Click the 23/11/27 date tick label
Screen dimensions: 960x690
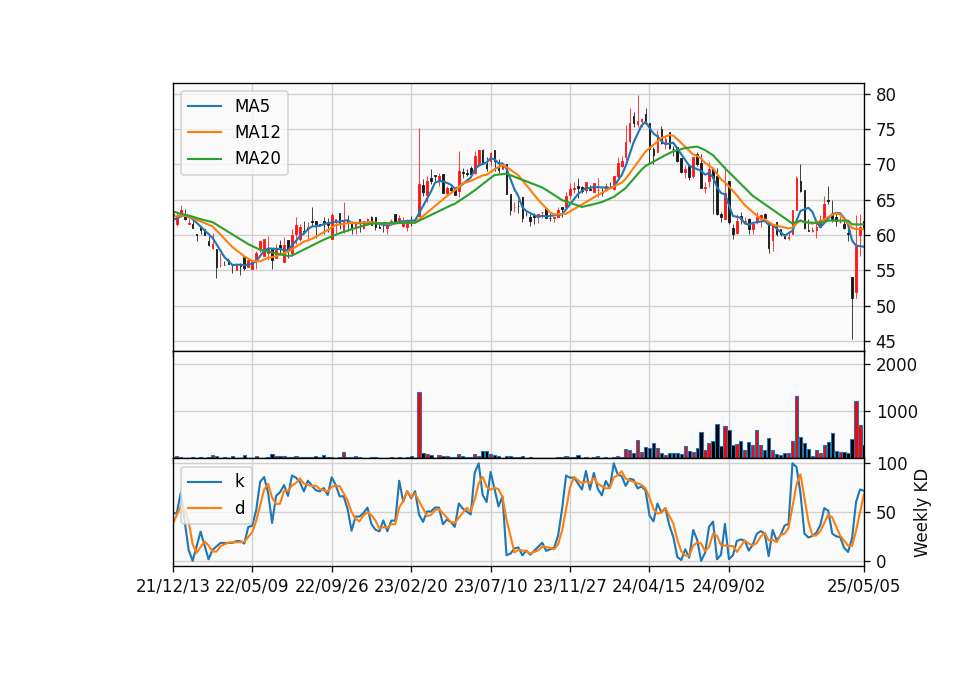(x=570, y=586)
